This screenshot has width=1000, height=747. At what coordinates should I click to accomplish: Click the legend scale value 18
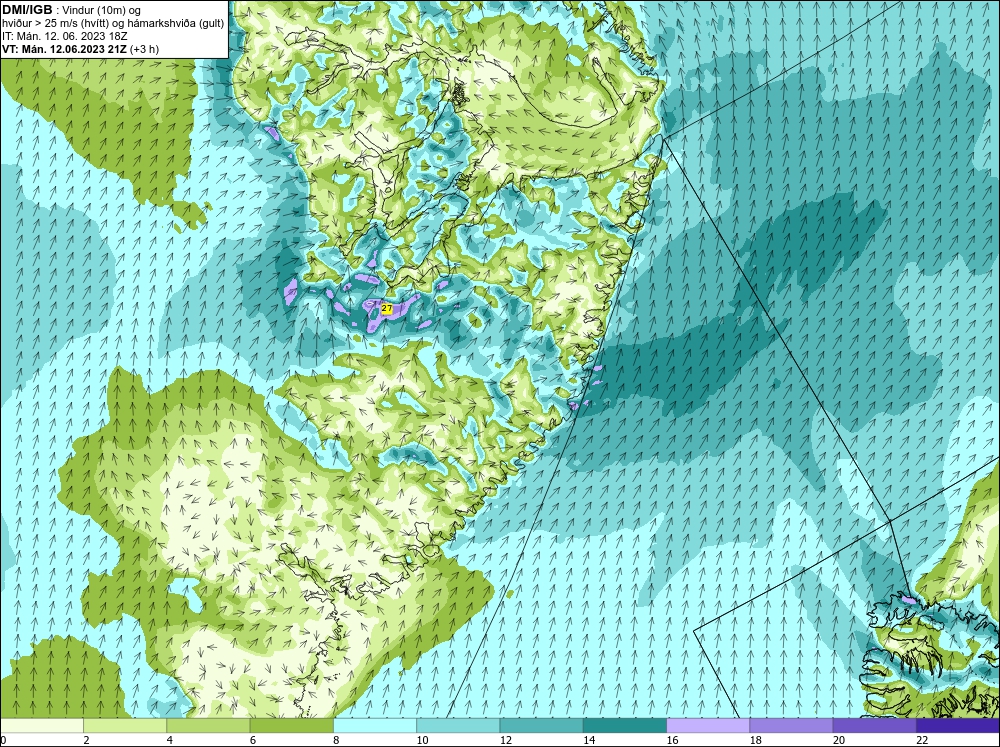[x=755, y=740]
